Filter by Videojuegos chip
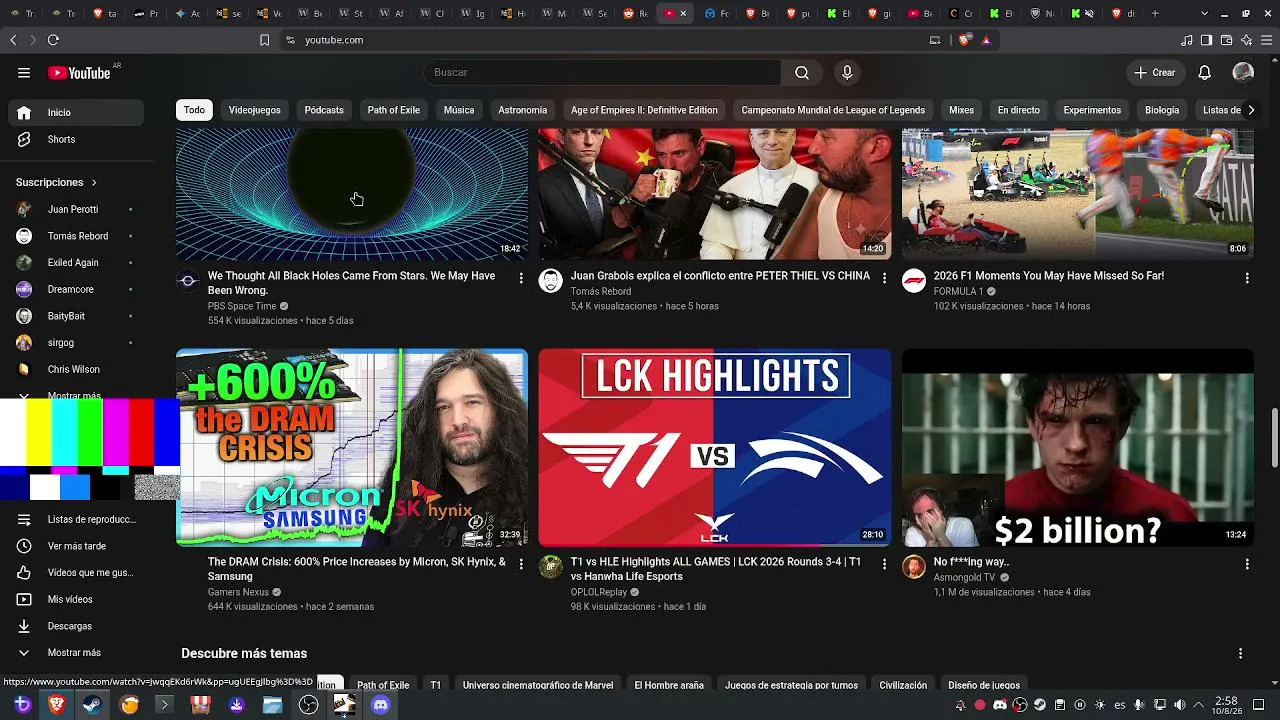Viewport: 1280px width, 720px height. (255, 110)
